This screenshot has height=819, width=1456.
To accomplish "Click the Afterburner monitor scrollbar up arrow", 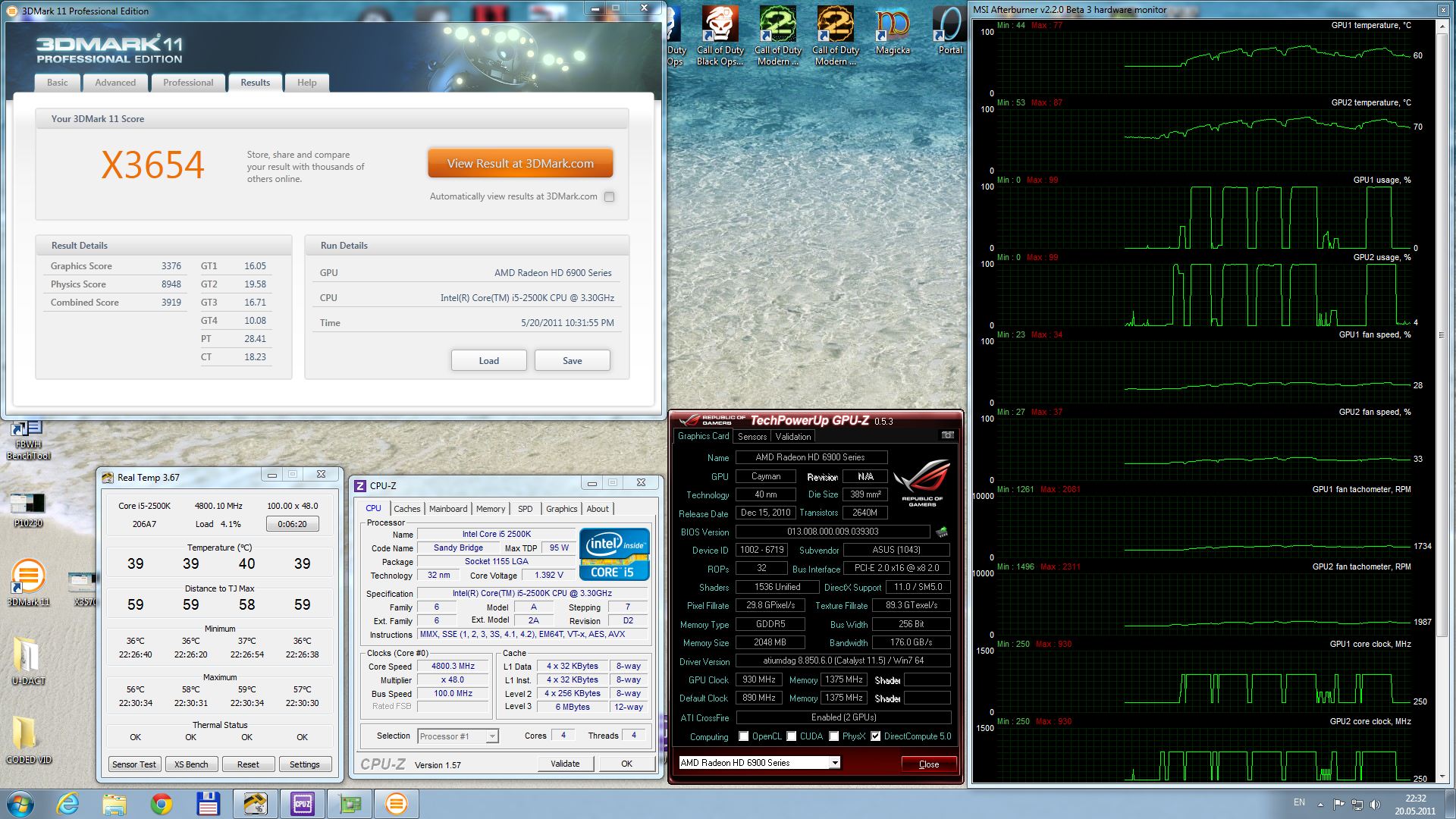I will point(1442,26).
